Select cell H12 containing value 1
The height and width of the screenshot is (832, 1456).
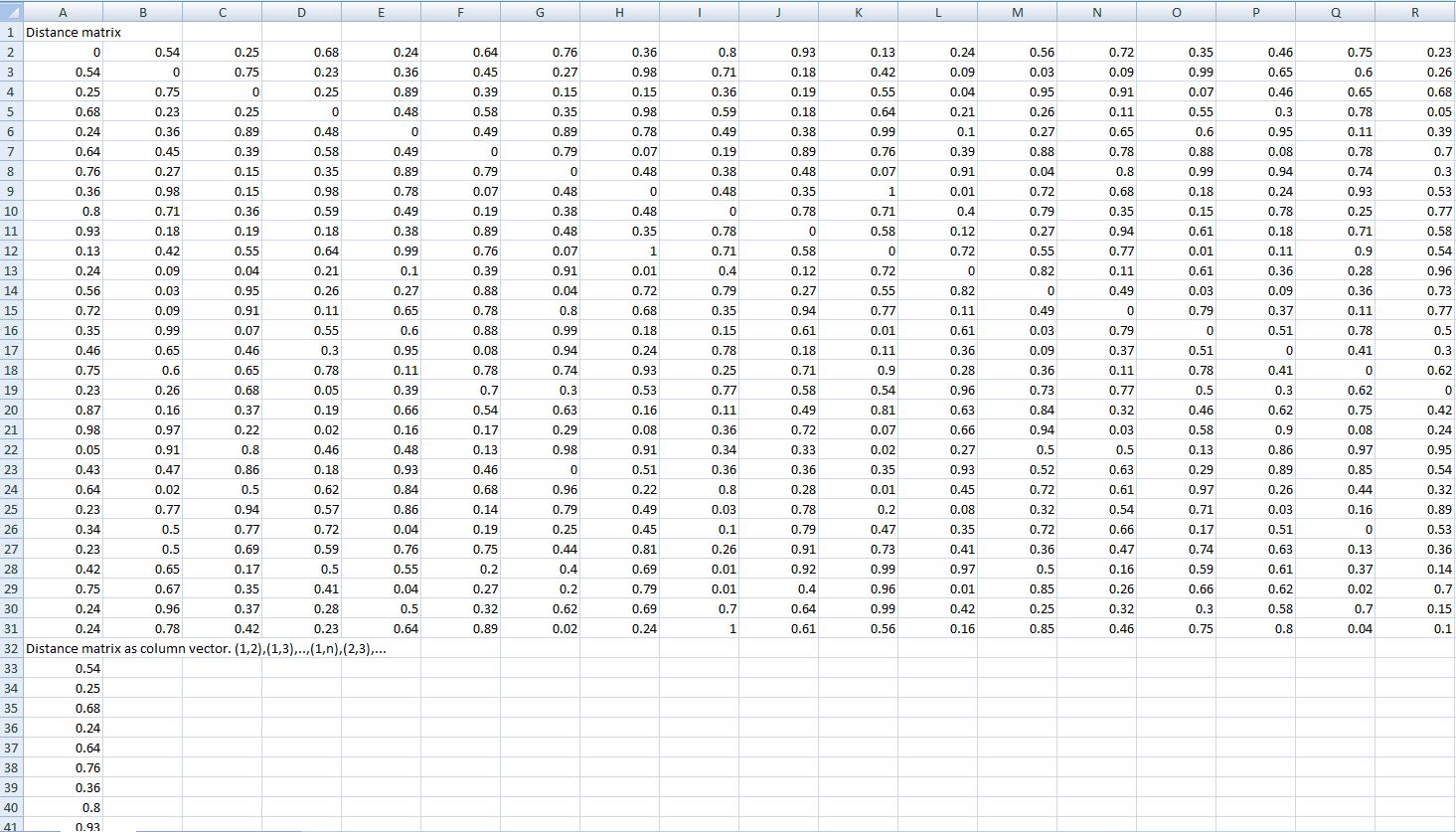[x=619, y=250]
